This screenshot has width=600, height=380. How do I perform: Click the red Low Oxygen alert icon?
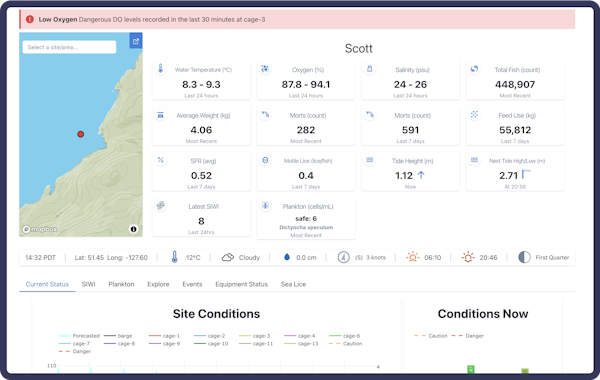click(x=30, y=19)
